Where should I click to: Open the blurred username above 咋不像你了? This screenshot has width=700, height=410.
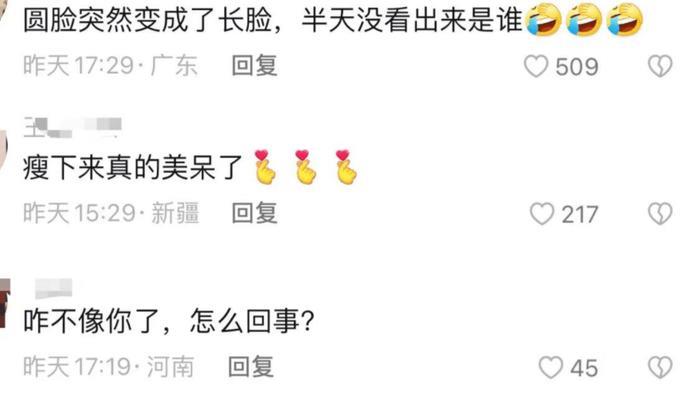click(x=54, y=288)
